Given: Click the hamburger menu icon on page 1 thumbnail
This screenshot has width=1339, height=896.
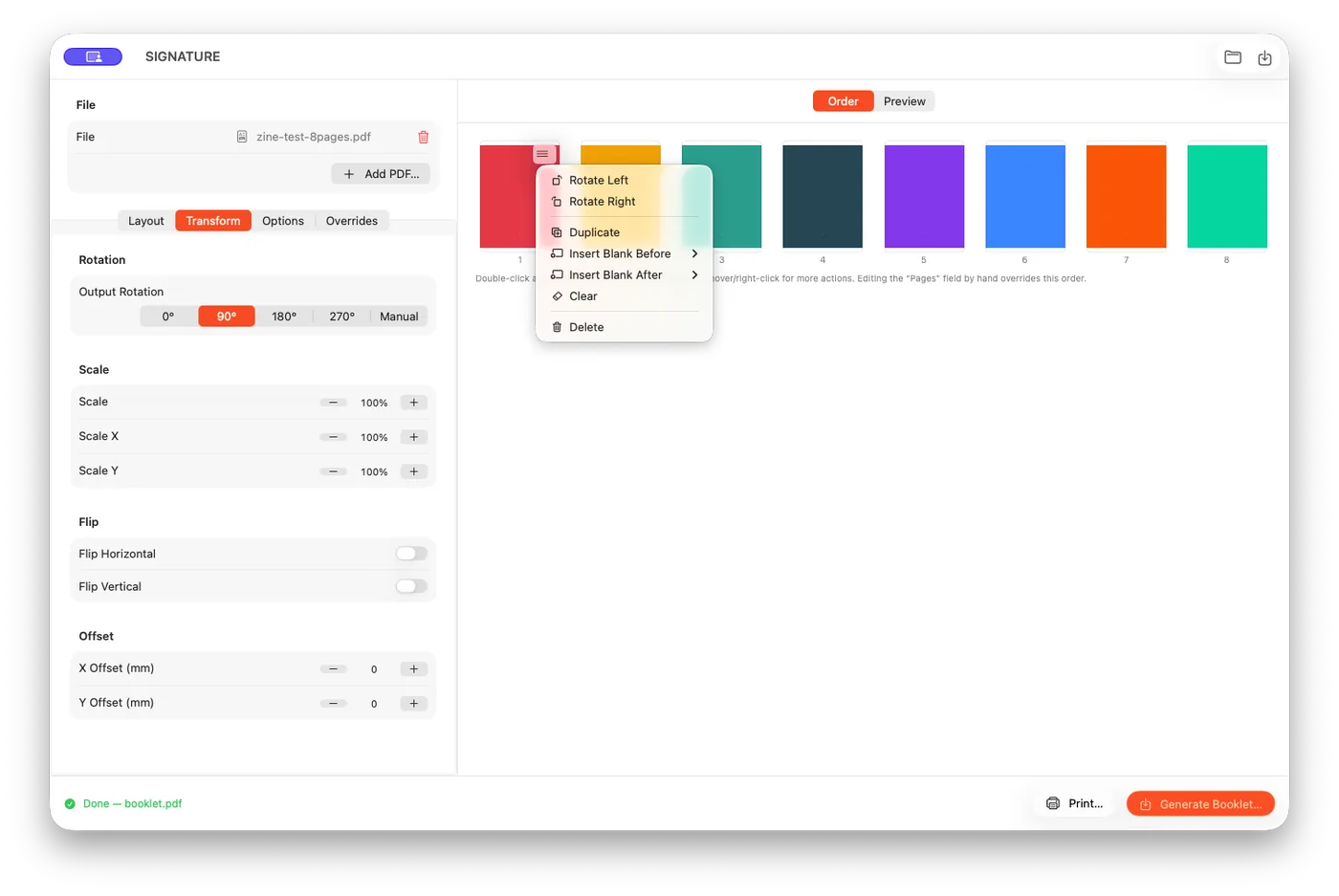Looking at the screenshot, I should coord(542,154).
